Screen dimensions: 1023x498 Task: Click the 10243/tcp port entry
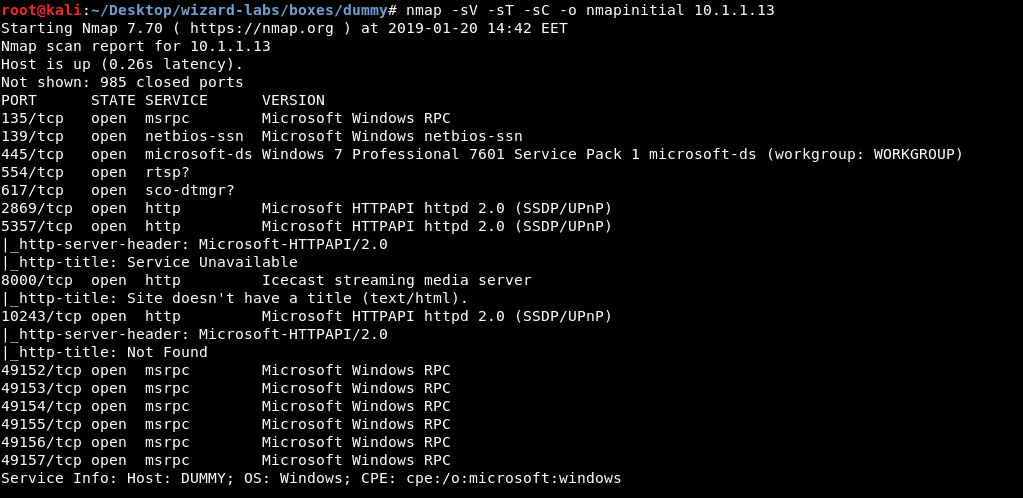point(41,316)
